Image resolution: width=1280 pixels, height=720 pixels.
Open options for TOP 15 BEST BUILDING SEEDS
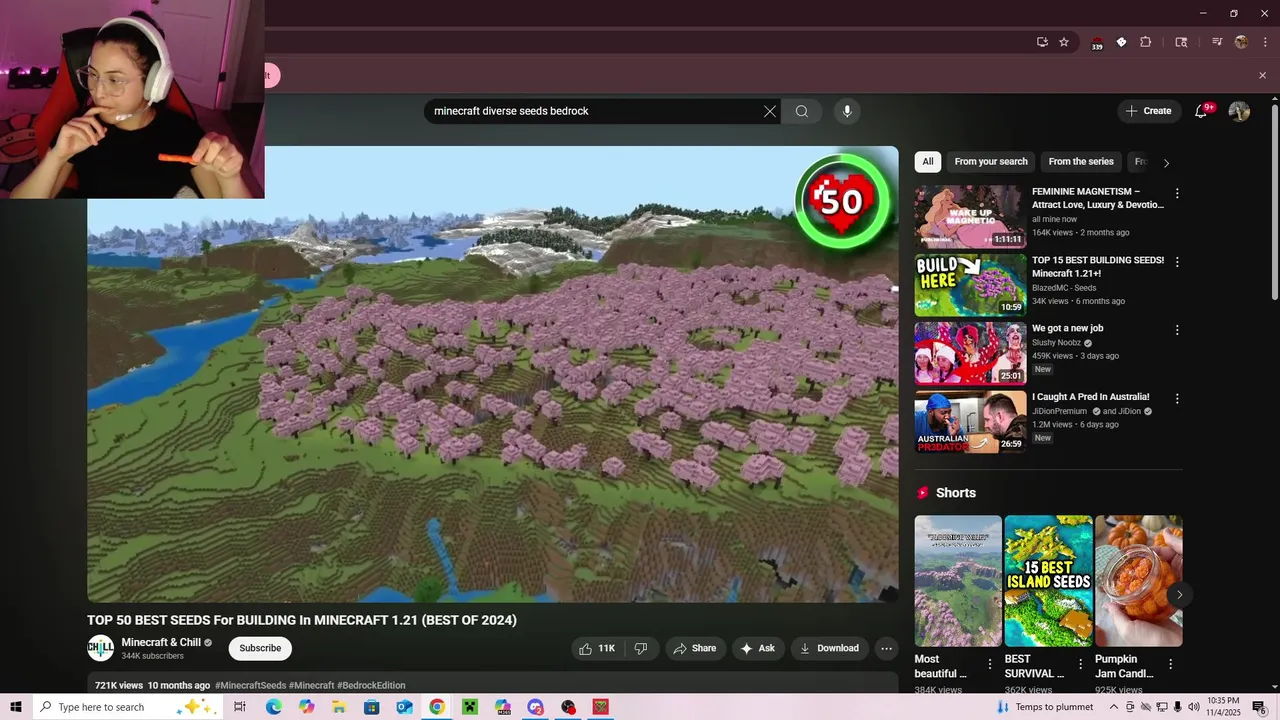(1177, 262)
